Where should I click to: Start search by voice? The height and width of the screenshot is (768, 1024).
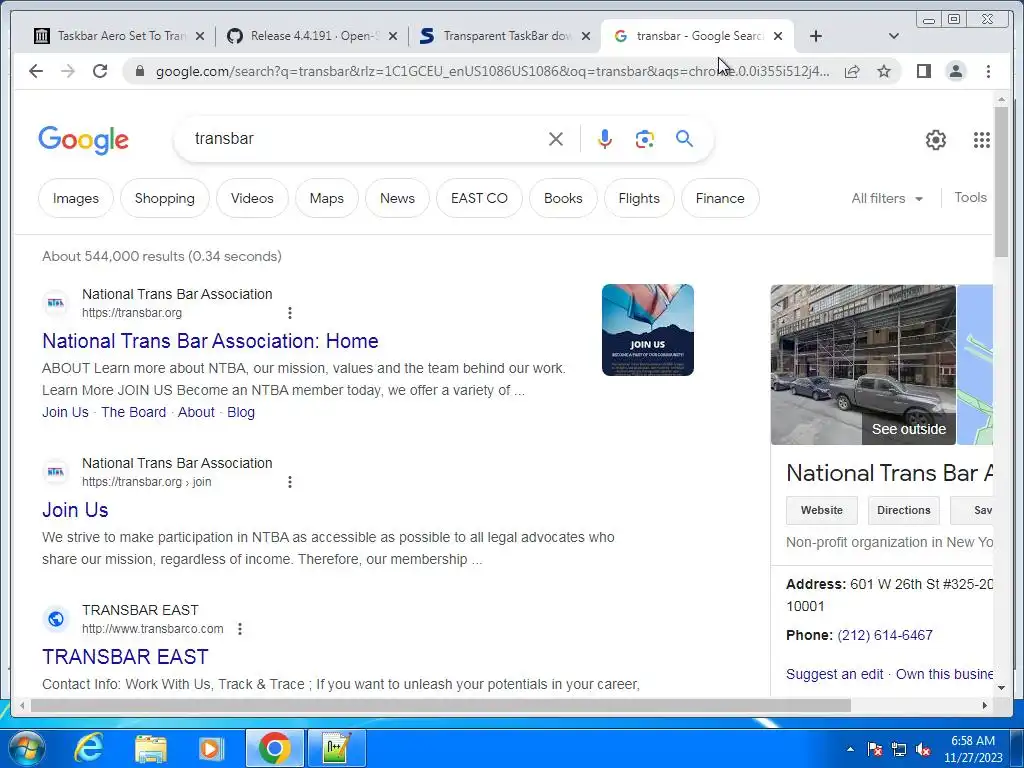click(605, 139)
